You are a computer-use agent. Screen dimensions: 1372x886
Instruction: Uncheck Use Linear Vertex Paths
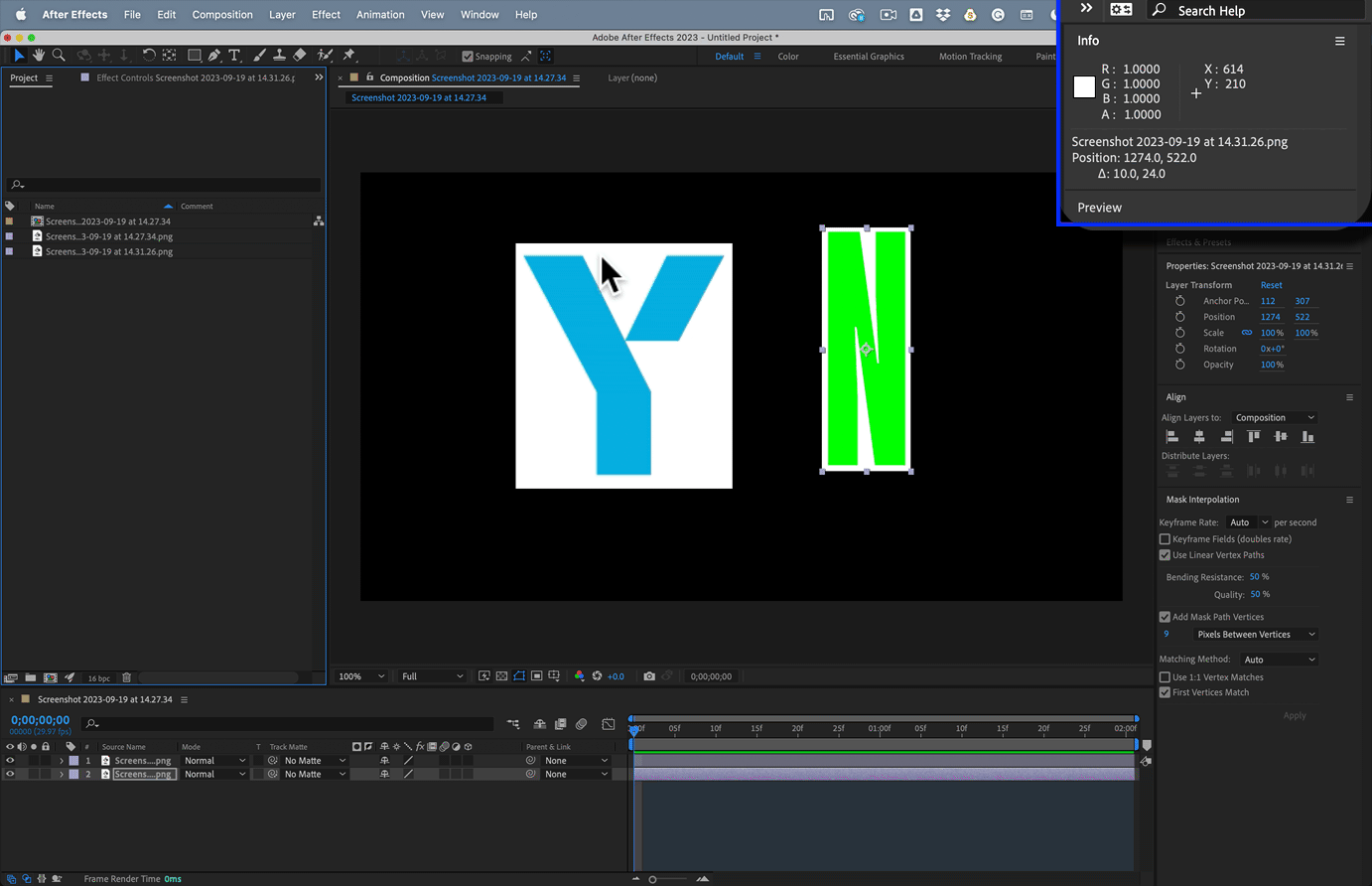click(1165, 555)
